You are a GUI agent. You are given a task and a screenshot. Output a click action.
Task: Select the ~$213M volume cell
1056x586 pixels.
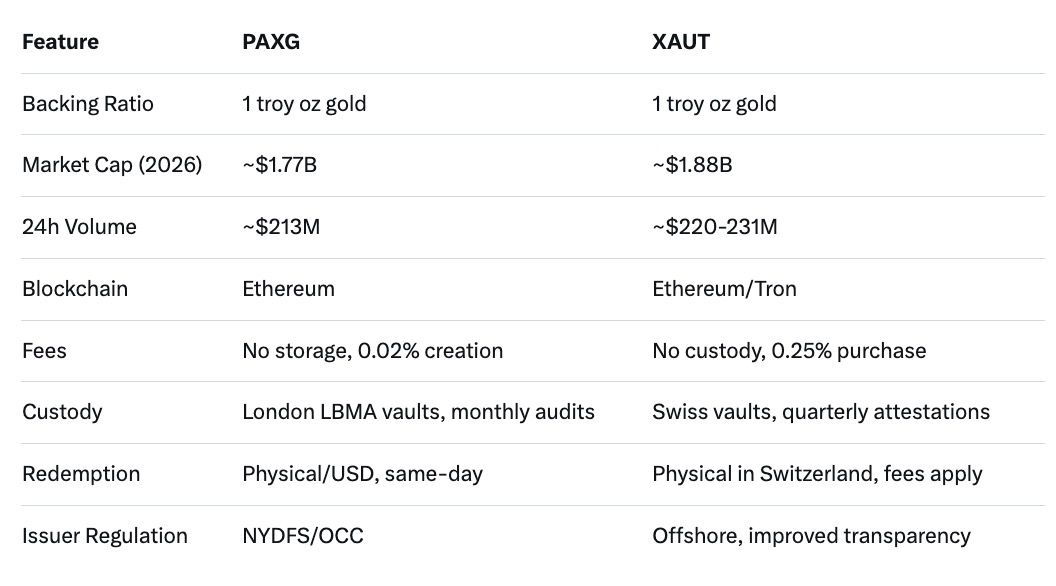tap(281, 227)
